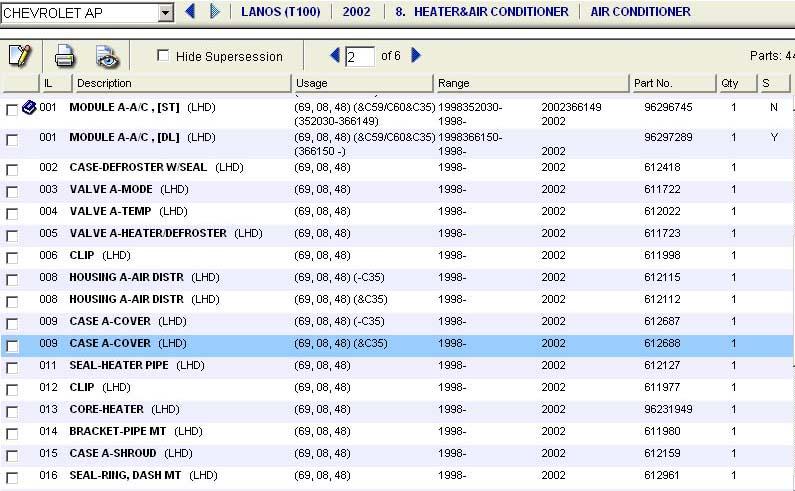Select checkbox for SEAL-HEATER PIPE
This screenshot has height=491, width=795.
point(12,368)
